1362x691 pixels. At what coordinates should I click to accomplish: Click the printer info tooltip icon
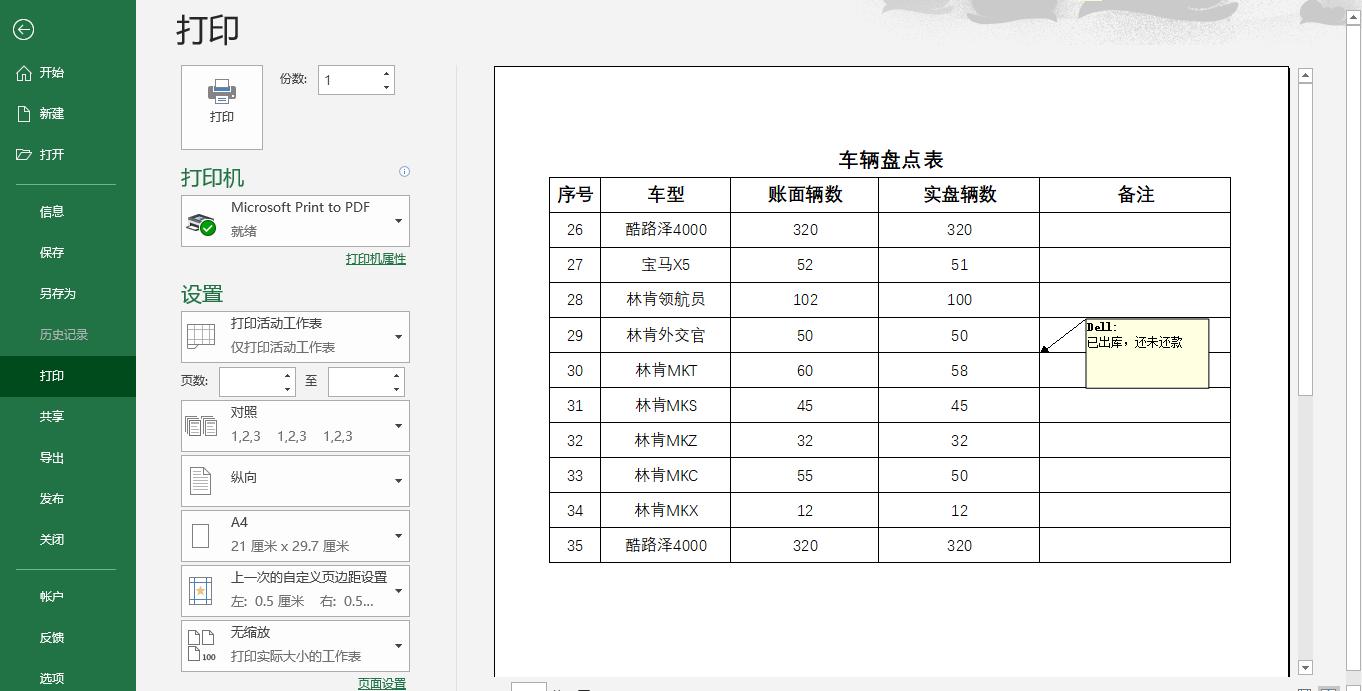[x=404, y=172]
